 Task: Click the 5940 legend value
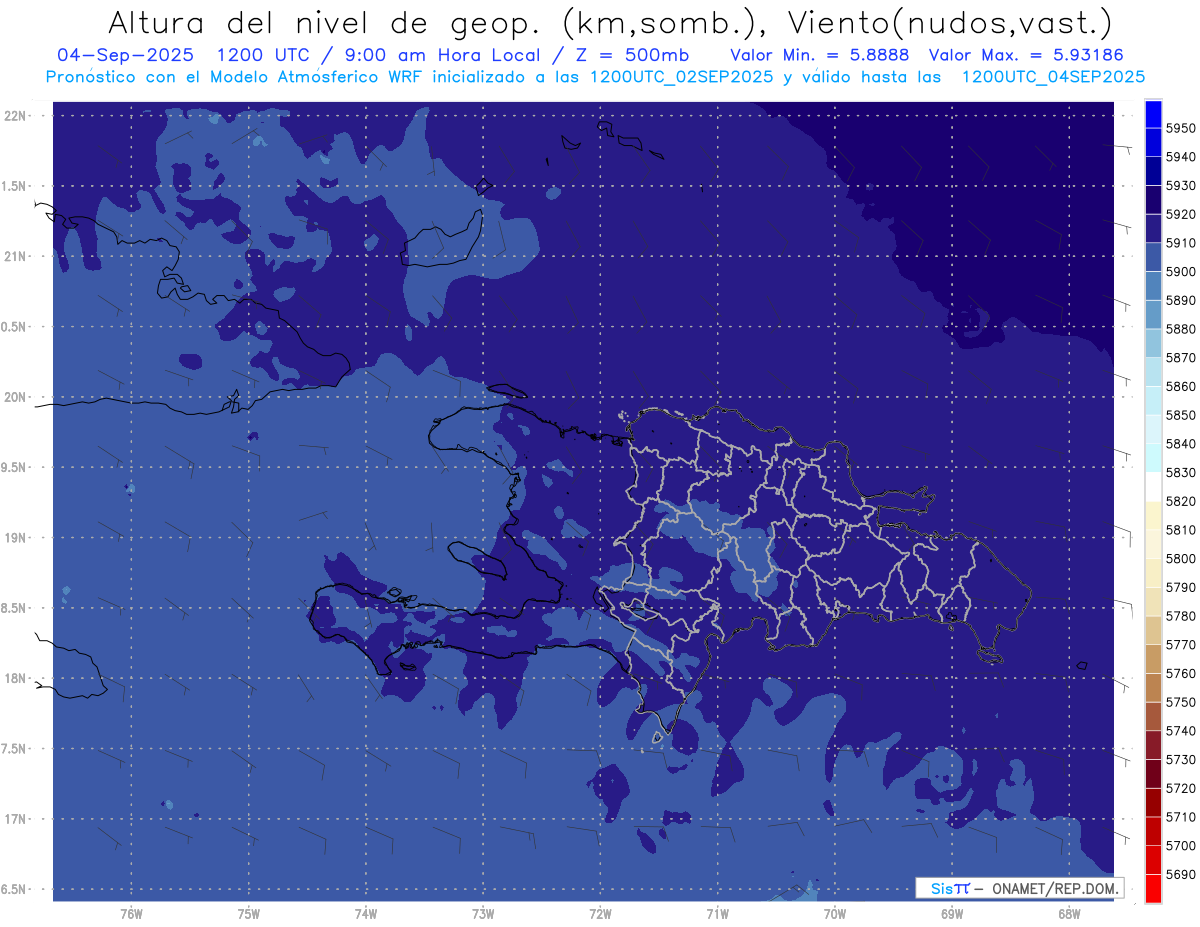point(1180,157)
